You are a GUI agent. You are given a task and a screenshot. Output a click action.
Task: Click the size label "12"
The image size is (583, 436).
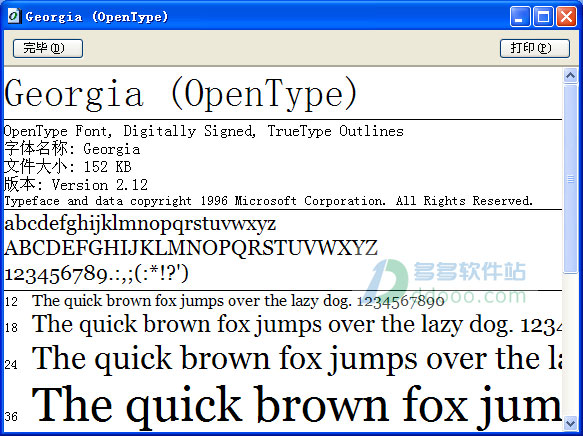coord(11,301)
